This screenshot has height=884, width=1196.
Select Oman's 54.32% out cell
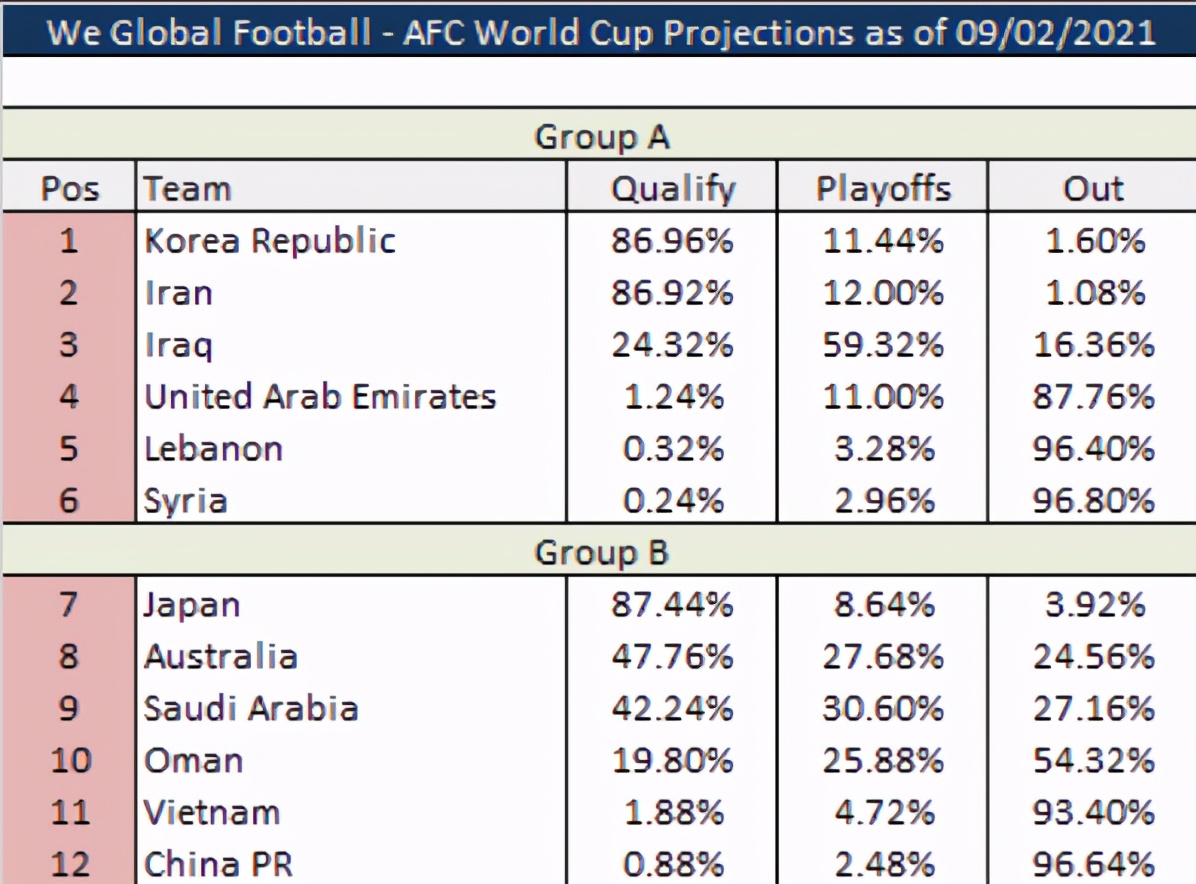[x=1093, y=761]
